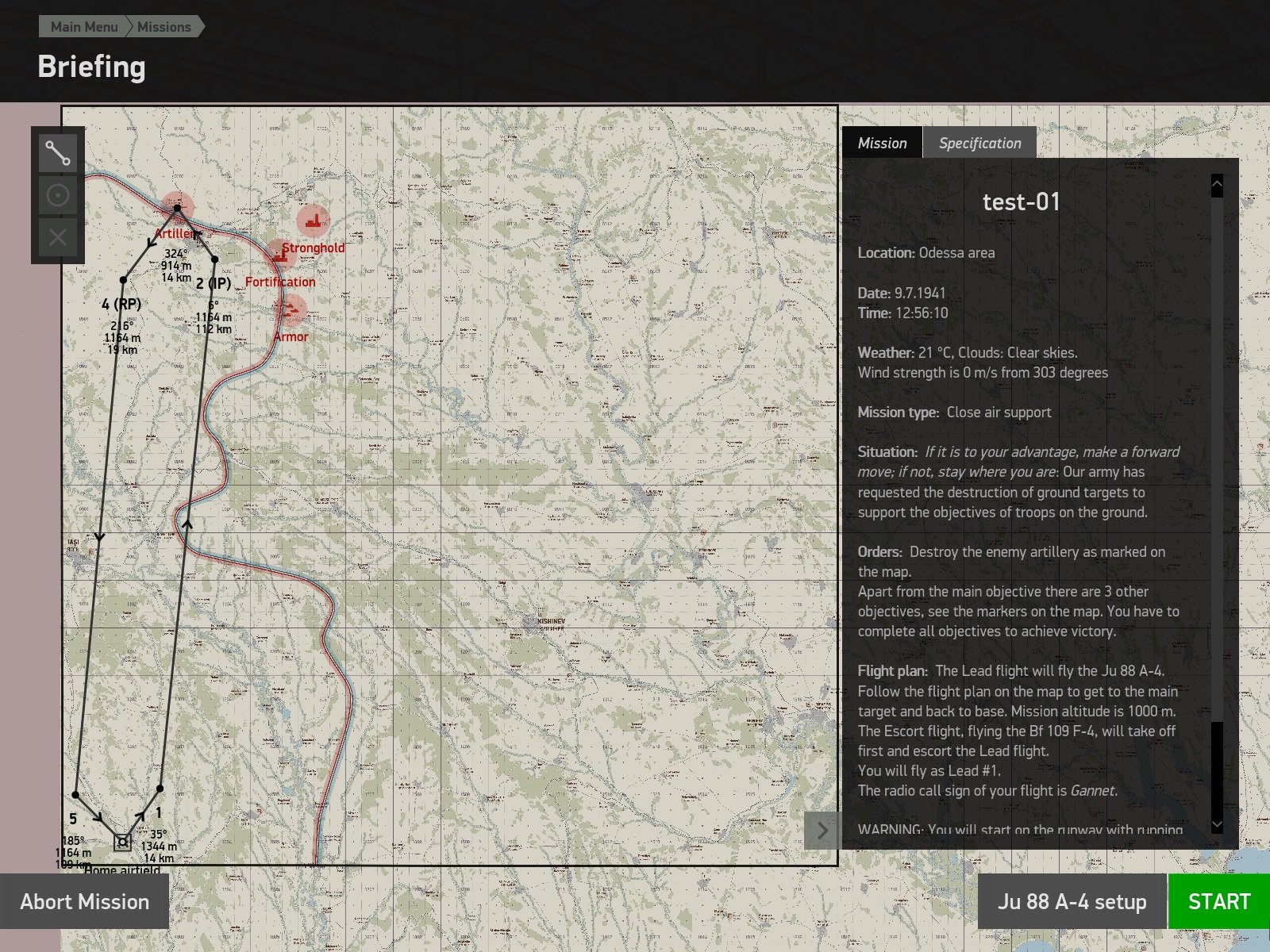Viewport: 1270px width, 952px height.
Task: Select the route line drawing tool
Action: coord(58,153)
